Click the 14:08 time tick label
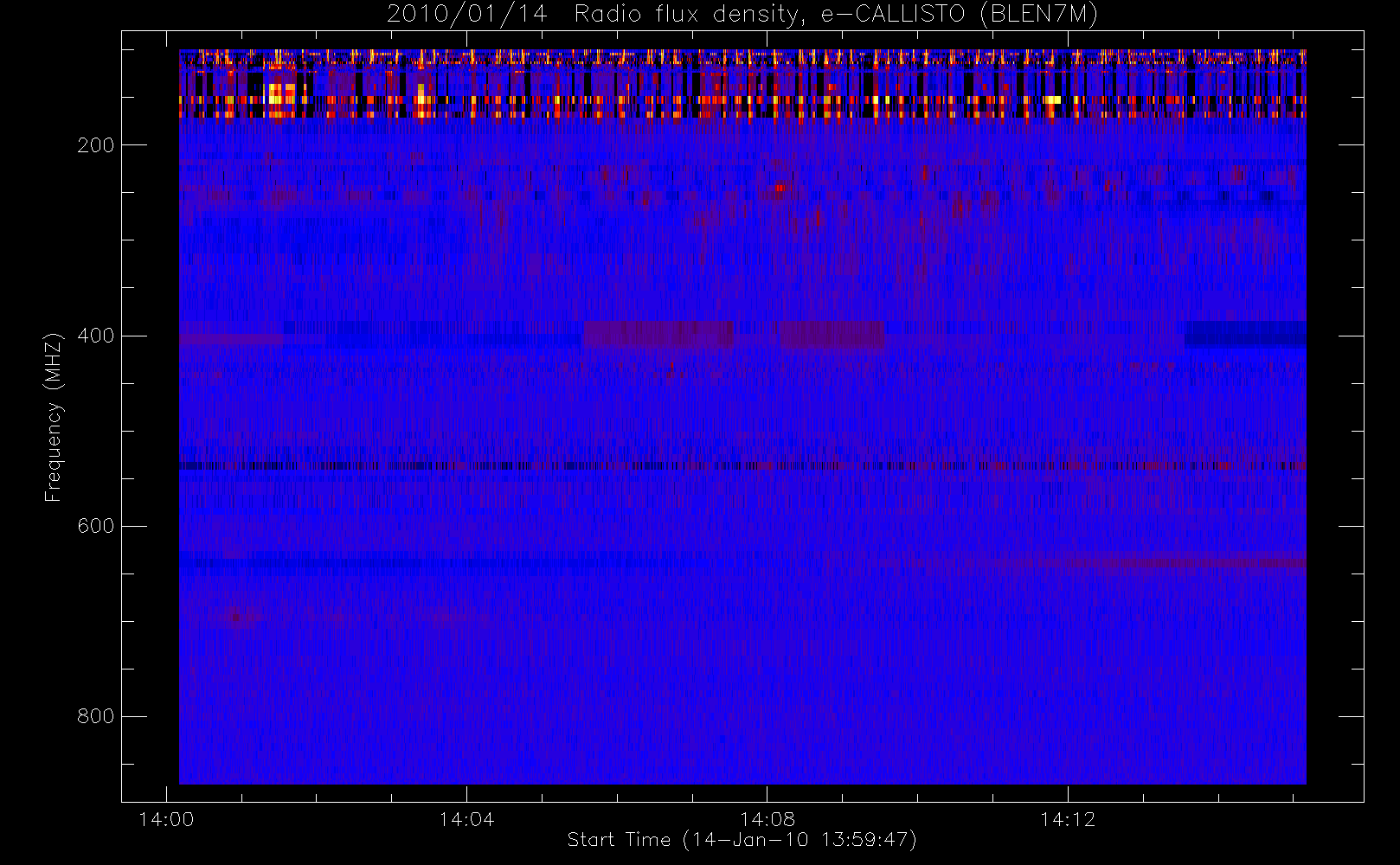The height and width of the screenshot is (865, 1400). click(767, 819)
